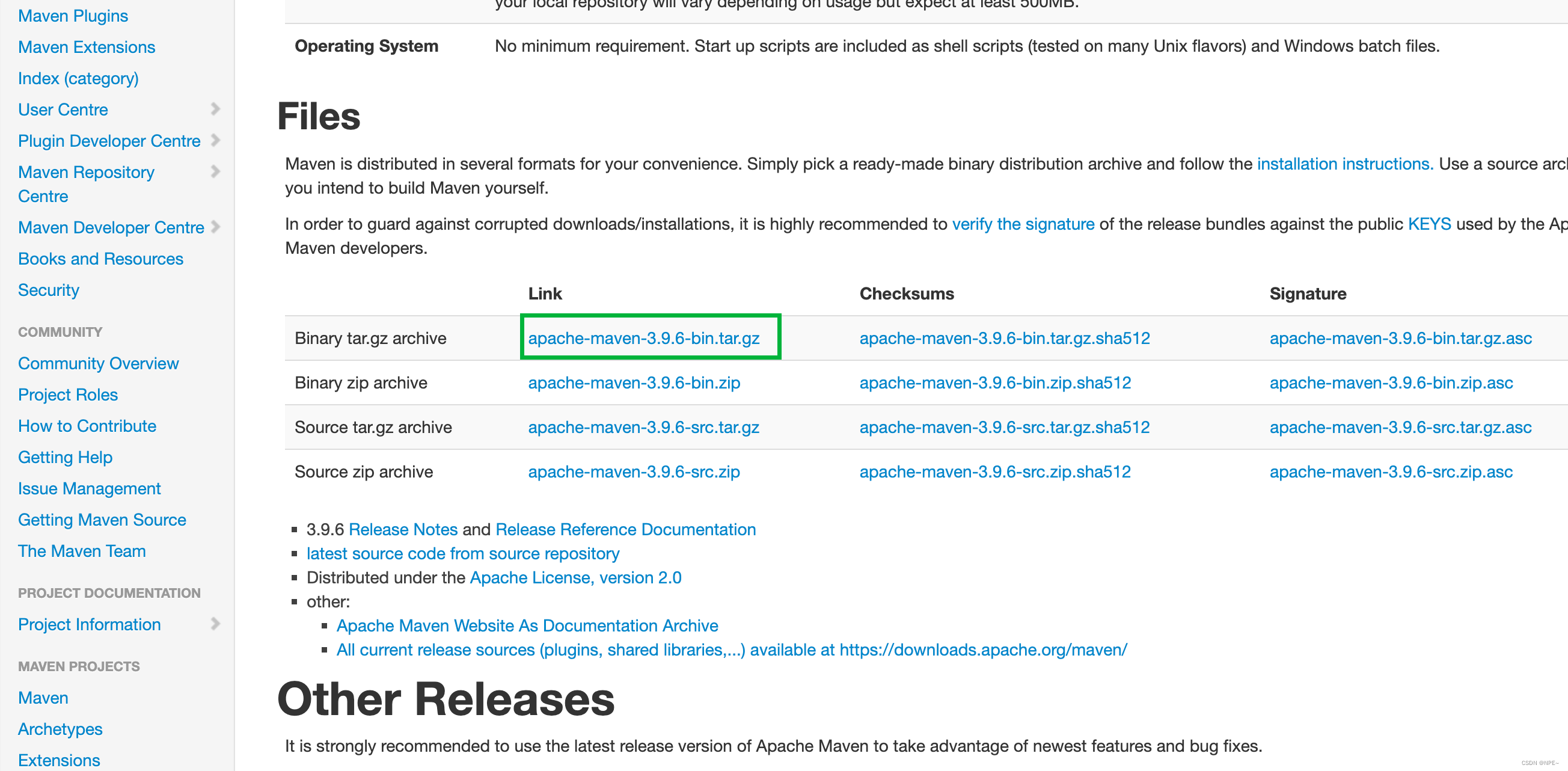This screenshot has height=771, width=1568.
Task: Open apache-maven-3.9.6-bin.zip.sha512 checksum
Action: point(995,382)
